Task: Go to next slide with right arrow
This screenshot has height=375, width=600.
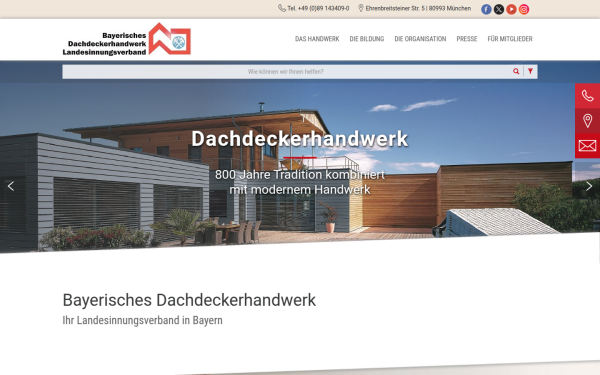Action: [589, 186]
